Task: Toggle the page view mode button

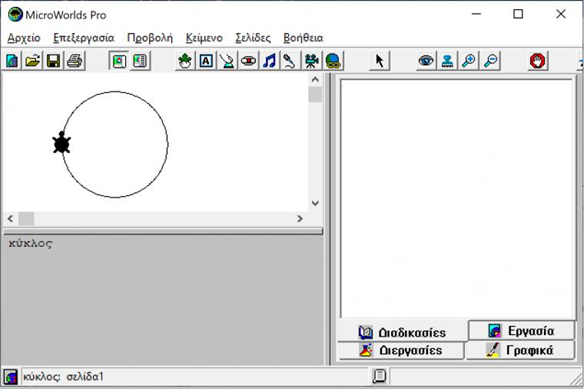Action: tap(119, 61)
